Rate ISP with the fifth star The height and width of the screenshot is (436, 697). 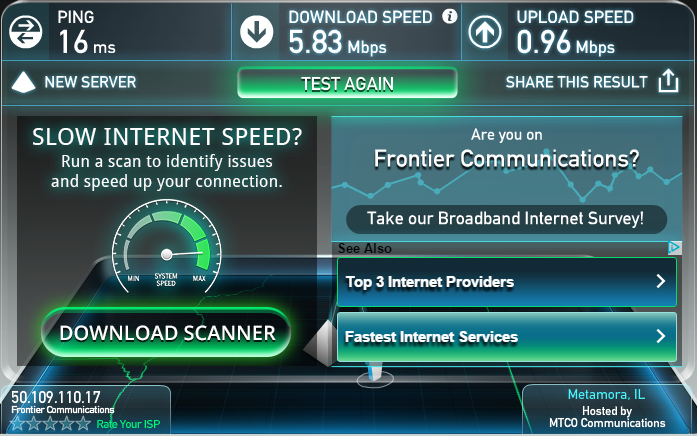[83, 424]
